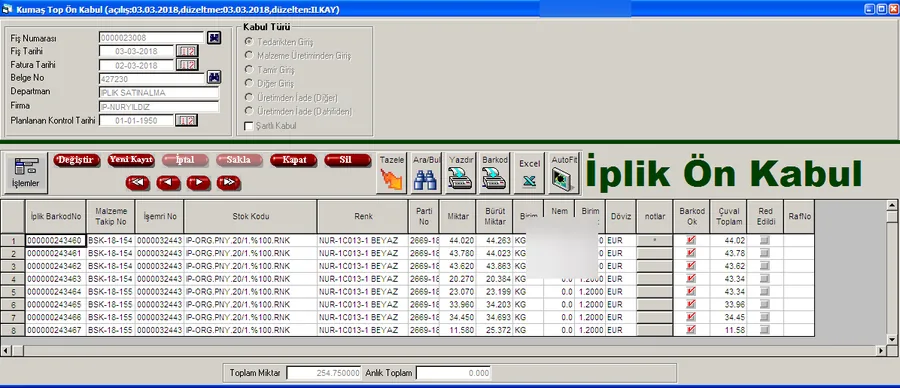
Task: Click Brüt Miktar cell 25.372
Action: click(495, 330)
